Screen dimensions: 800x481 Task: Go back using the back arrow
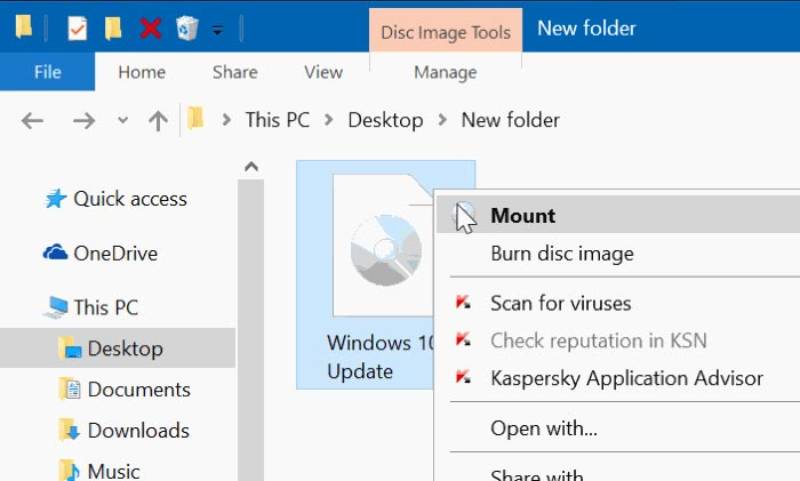(x=33, y=120)
